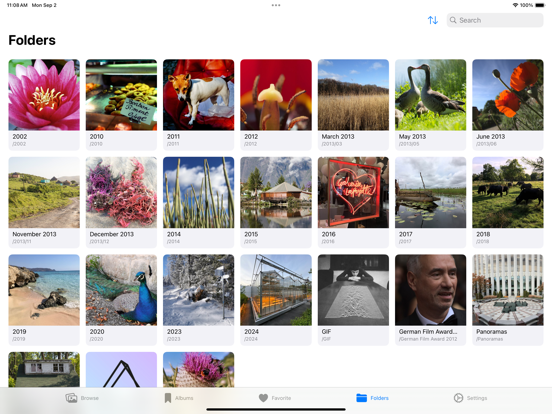Open the June 2013 poppy folder
The height and width of the screenshot is (414, 552).
click(x=508, y=105)
